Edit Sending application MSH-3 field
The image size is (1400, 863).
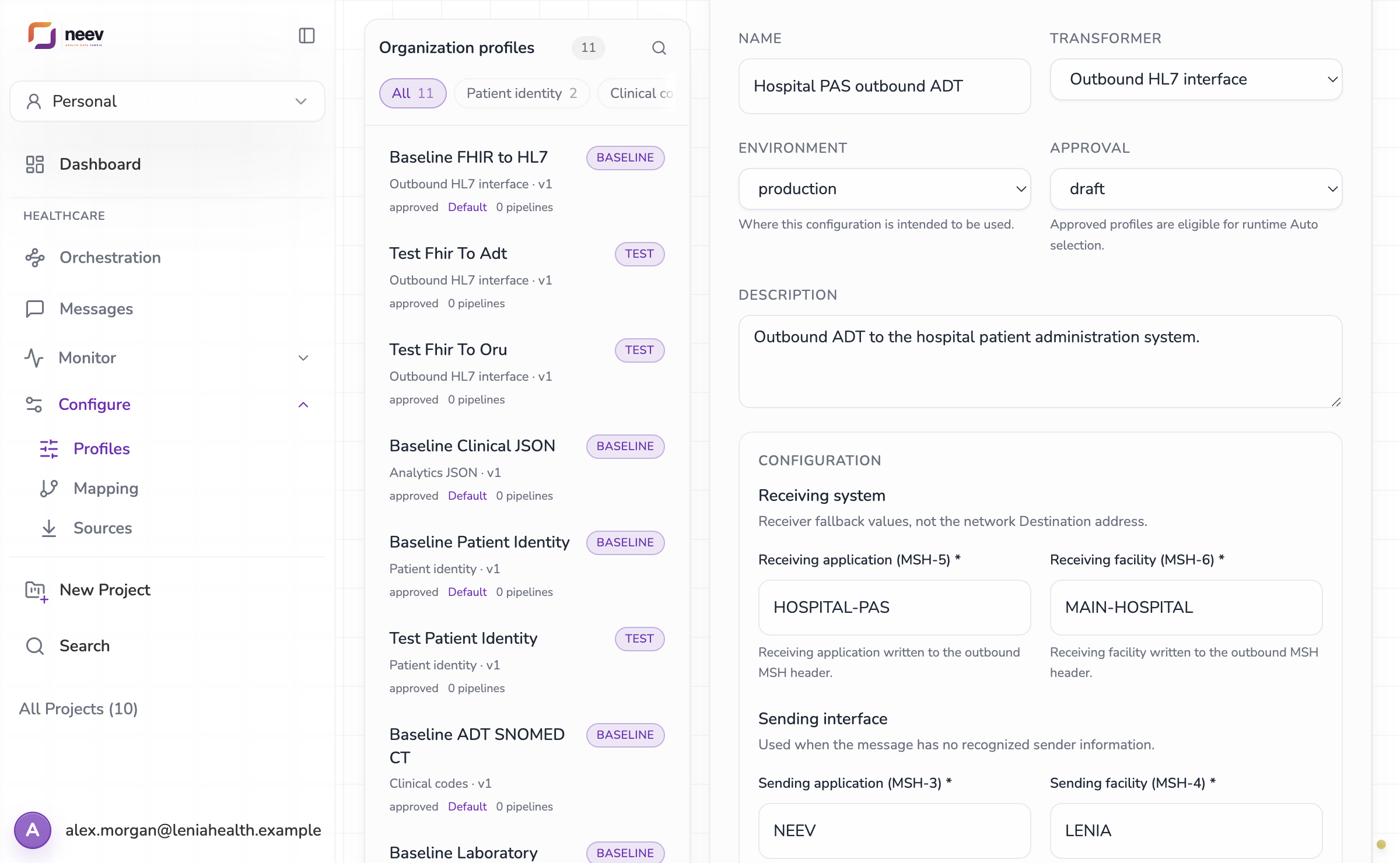[894, 830]
